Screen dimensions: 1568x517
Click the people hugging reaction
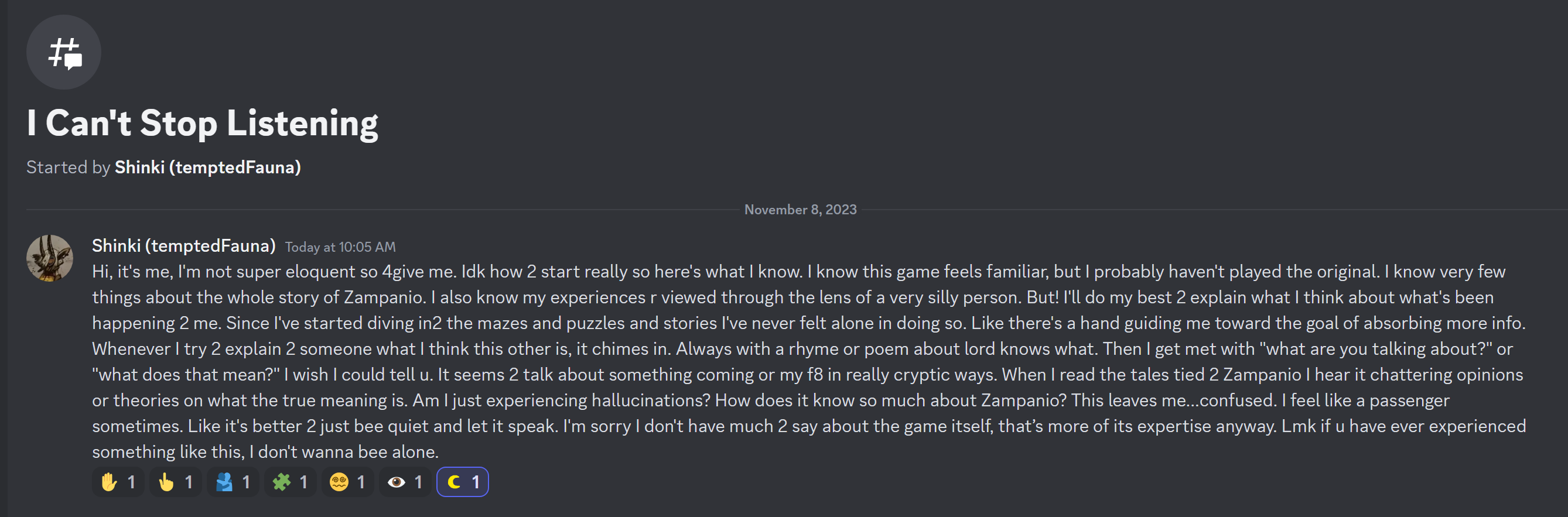pos(233,482)
